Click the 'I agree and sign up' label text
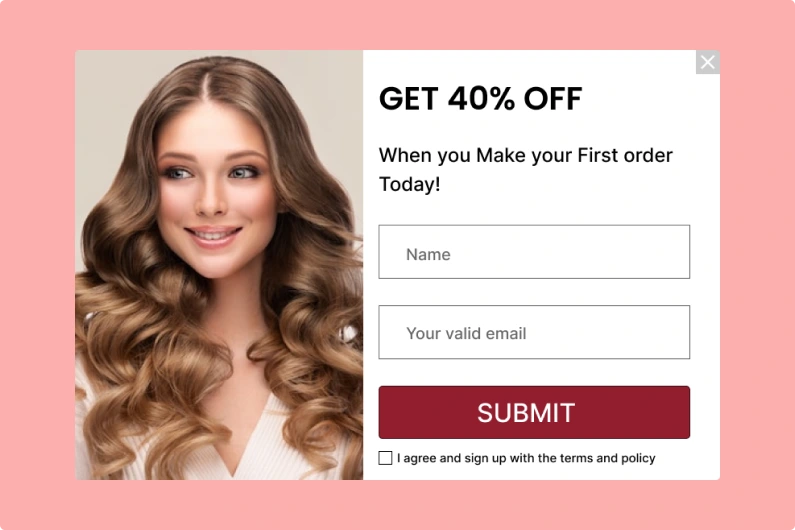Viewport: 795px width, 530px height. pos(451,458)
